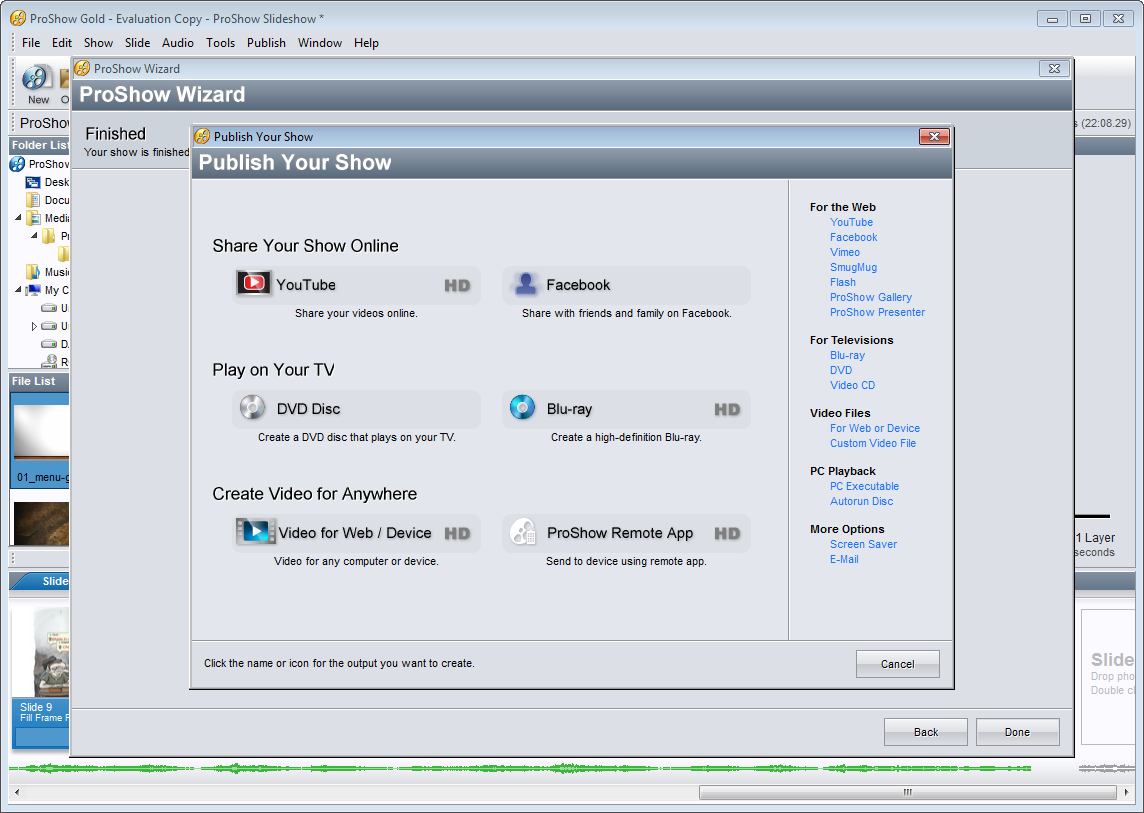Choose the Facebook link under For the Web

click(x=854, y=237)
